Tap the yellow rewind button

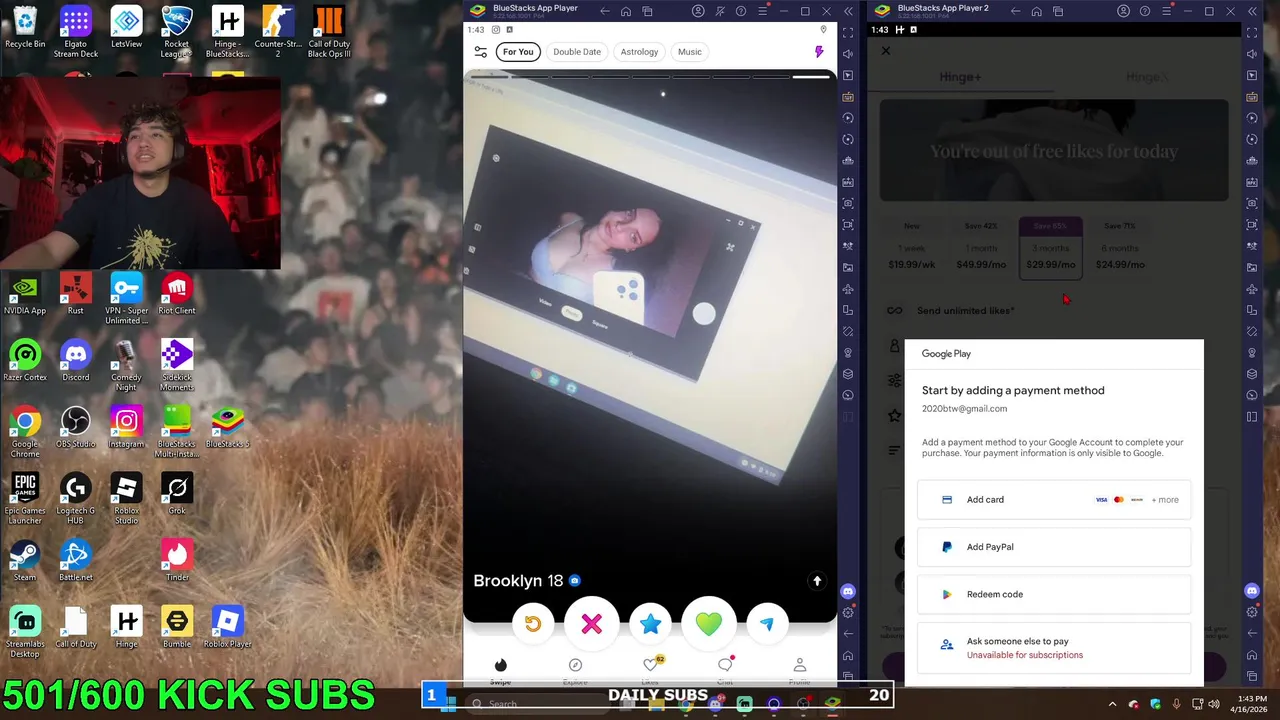pyautogui.click(x=533, y=624)
